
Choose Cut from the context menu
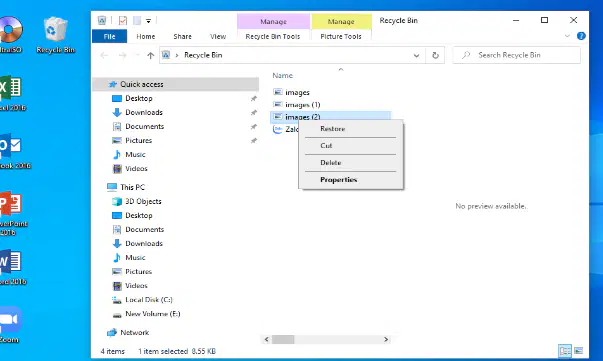click(351, 146)
